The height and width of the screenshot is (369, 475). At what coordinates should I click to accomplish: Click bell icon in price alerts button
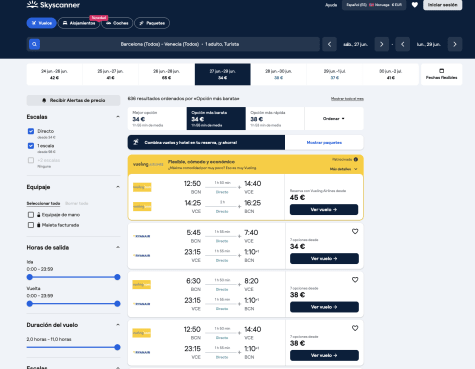coord(44,100)
